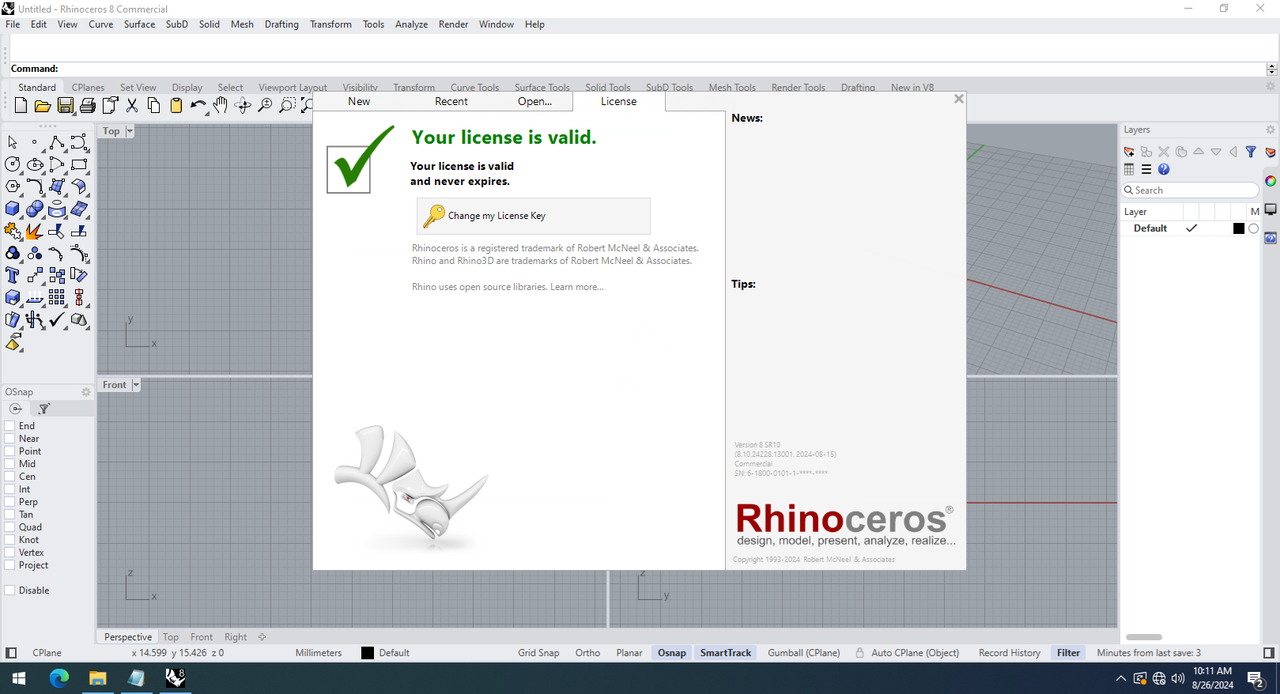The image size is (1280, 694).
Task: Open the Layers panel gear options
Action: click(x=1271, y=130)
